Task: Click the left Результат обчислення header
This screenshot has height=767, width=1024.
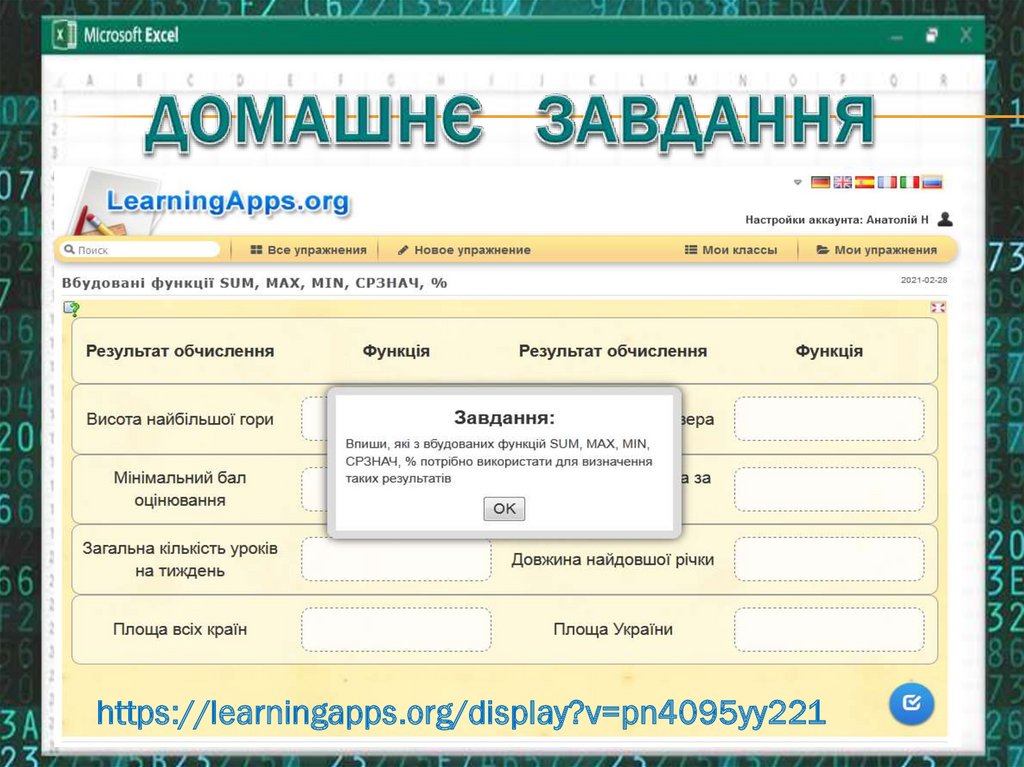Action: pos(180,351)
